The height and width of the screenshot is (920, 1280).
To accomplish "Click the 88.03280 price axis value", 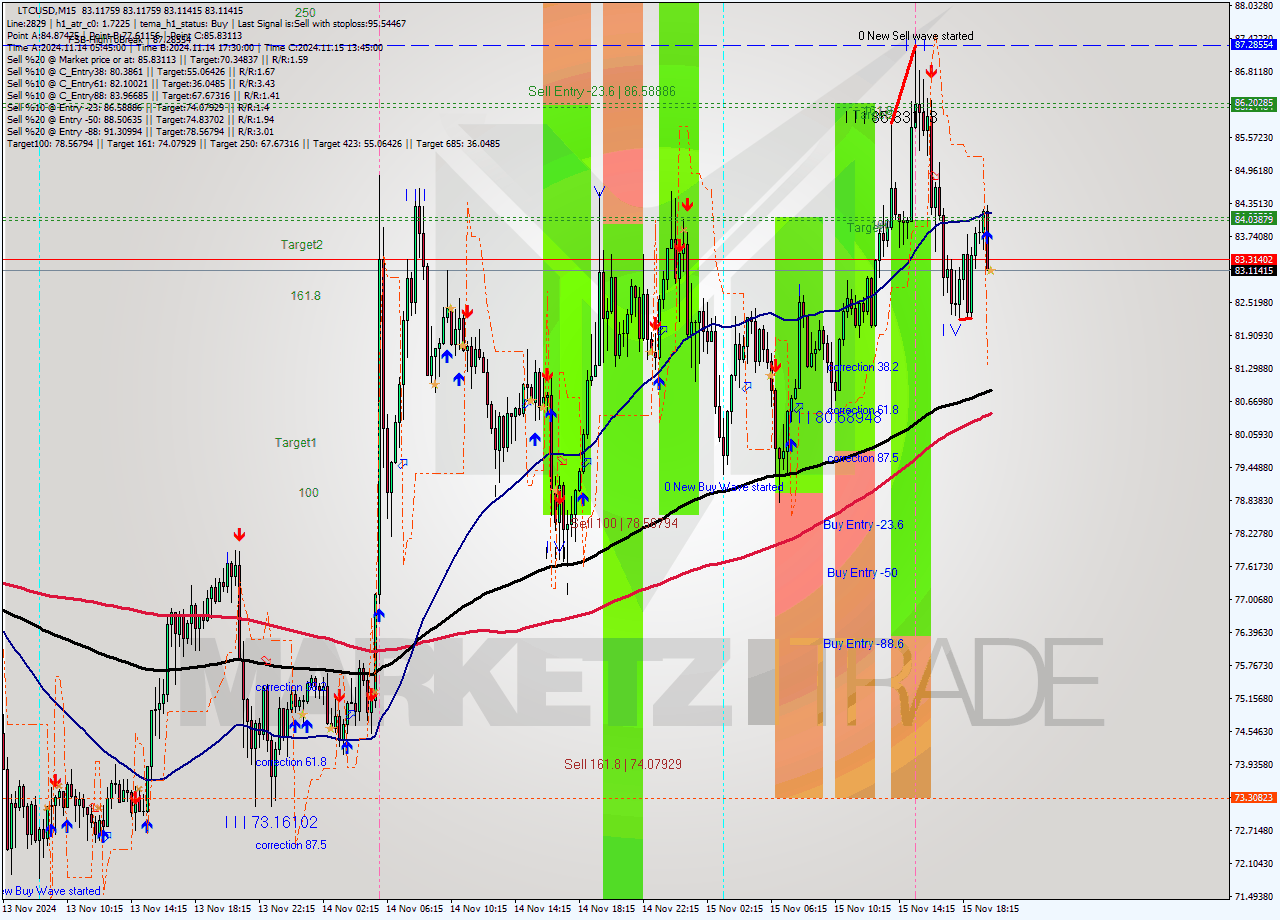I will tap(1254, 6).
